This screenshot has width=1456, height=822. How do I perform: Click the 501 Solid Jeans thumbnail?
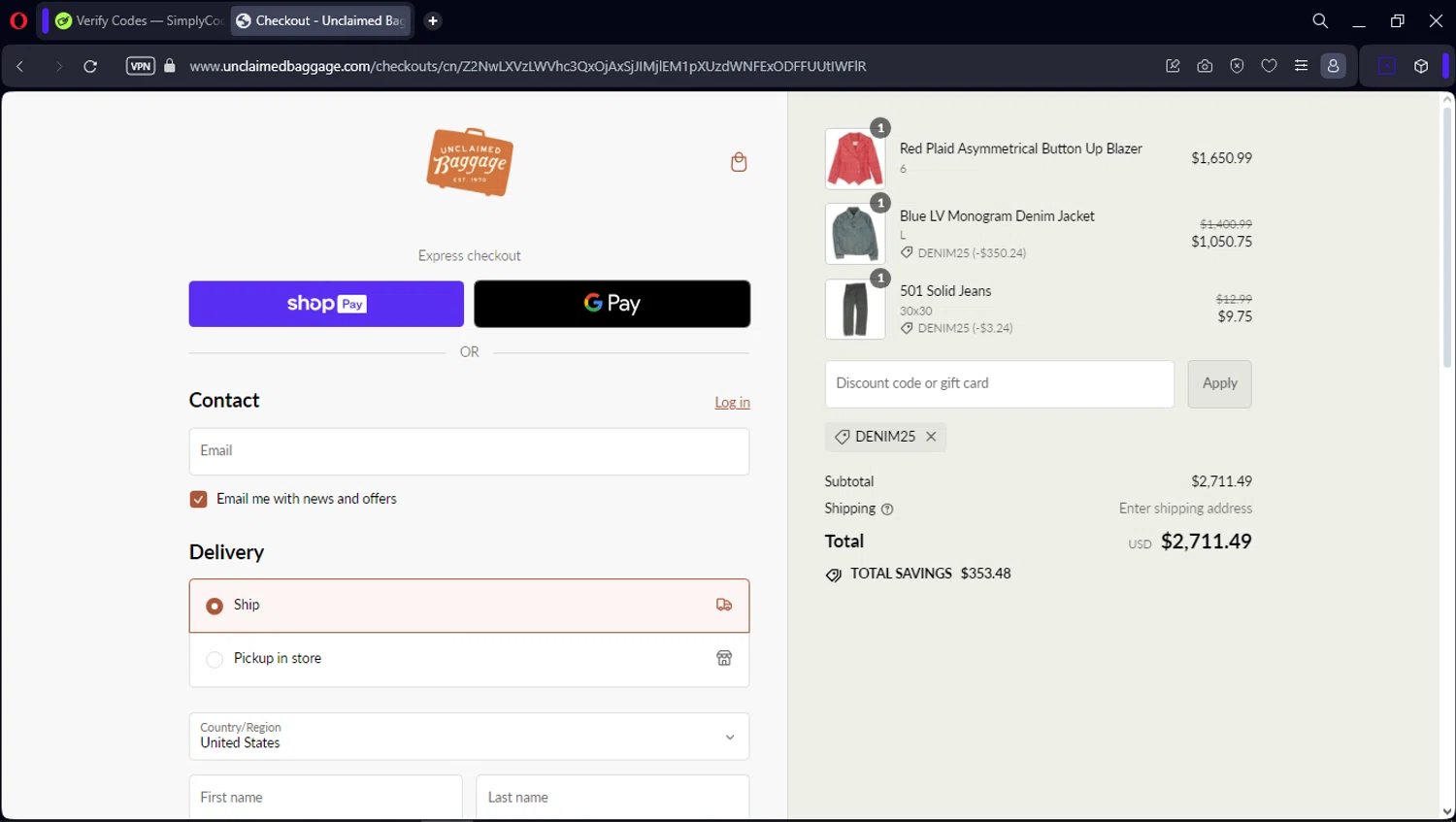855,310
